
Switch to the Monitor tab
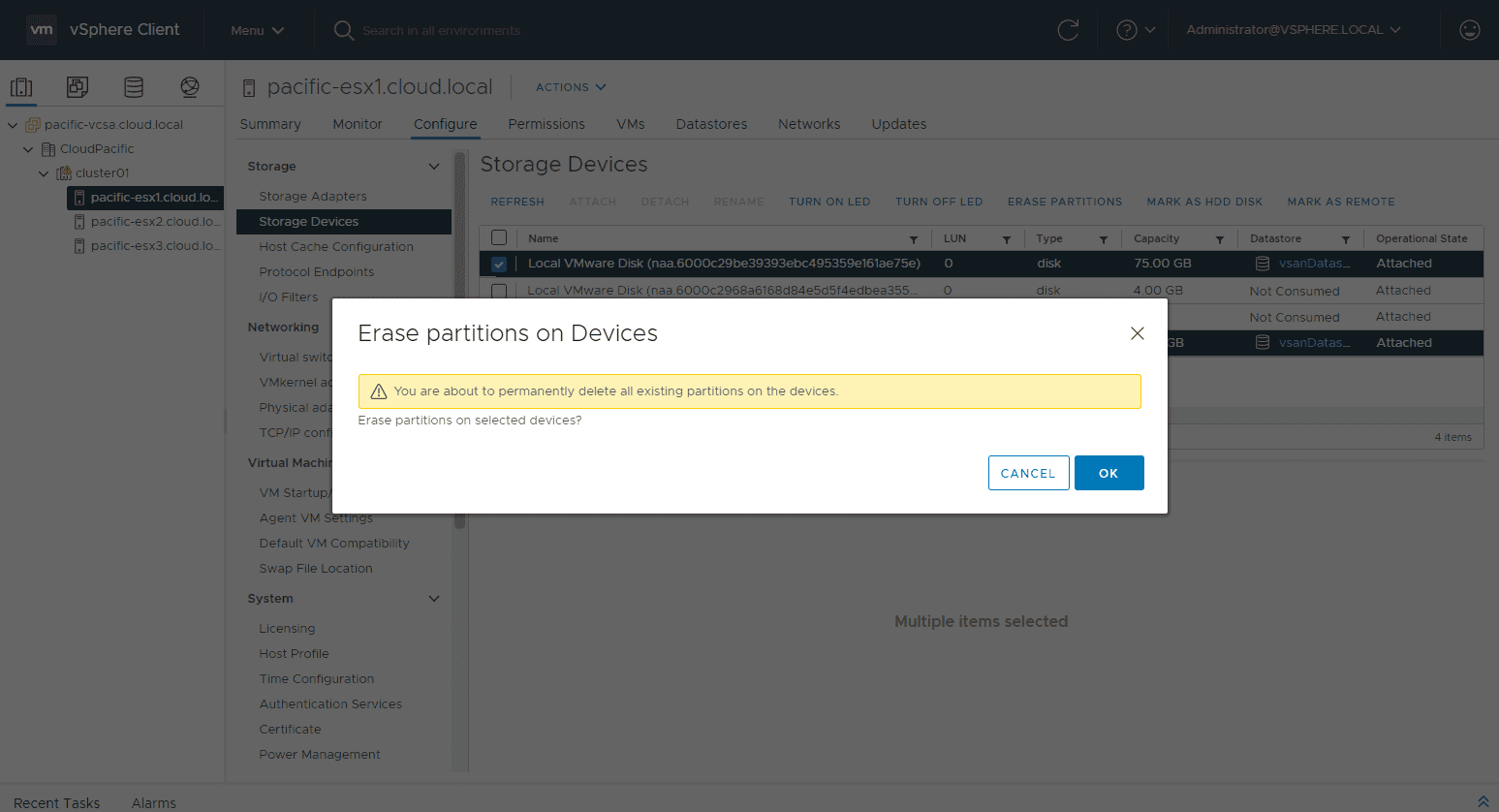click(x=357, y=124)
